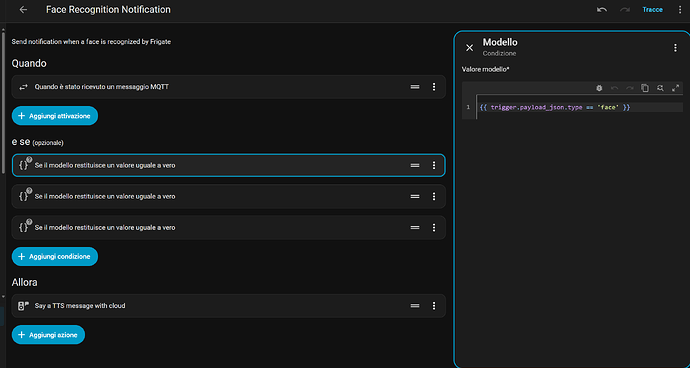Grab the MQTT trigger reorder handle
This screenshot has height=368, width=690.
click(x=415, y=87)
